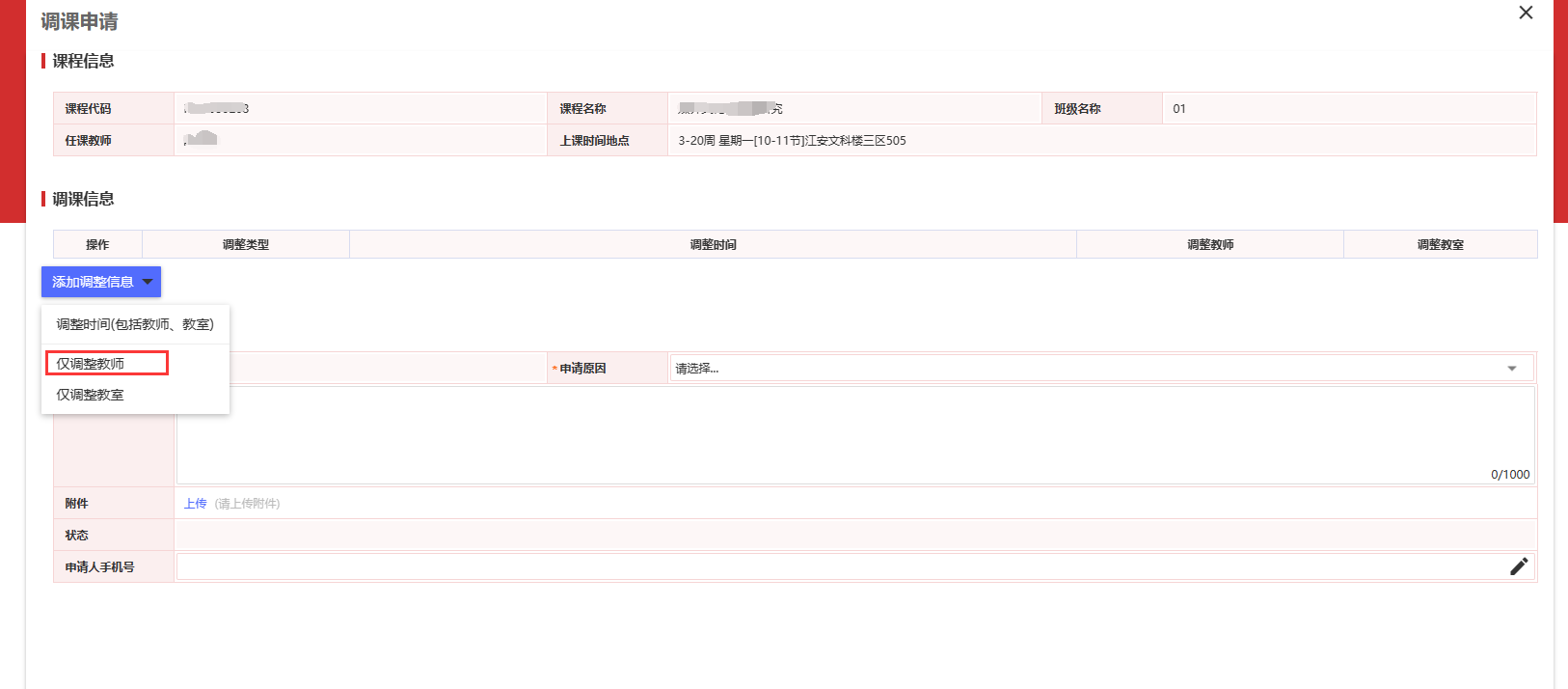The height and width of the screenshot is (689, 1568).
Task: Click the 任课教师 value cell
Action: pyautogui.click(x=359, y=140)
